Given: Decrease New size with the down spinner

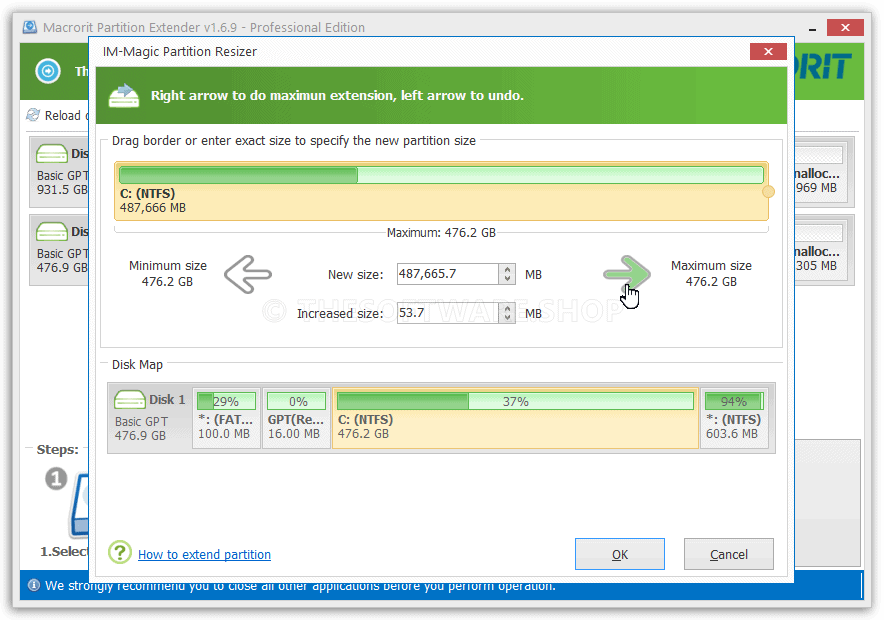Looking at the screenshot, I should click(507, 279).
